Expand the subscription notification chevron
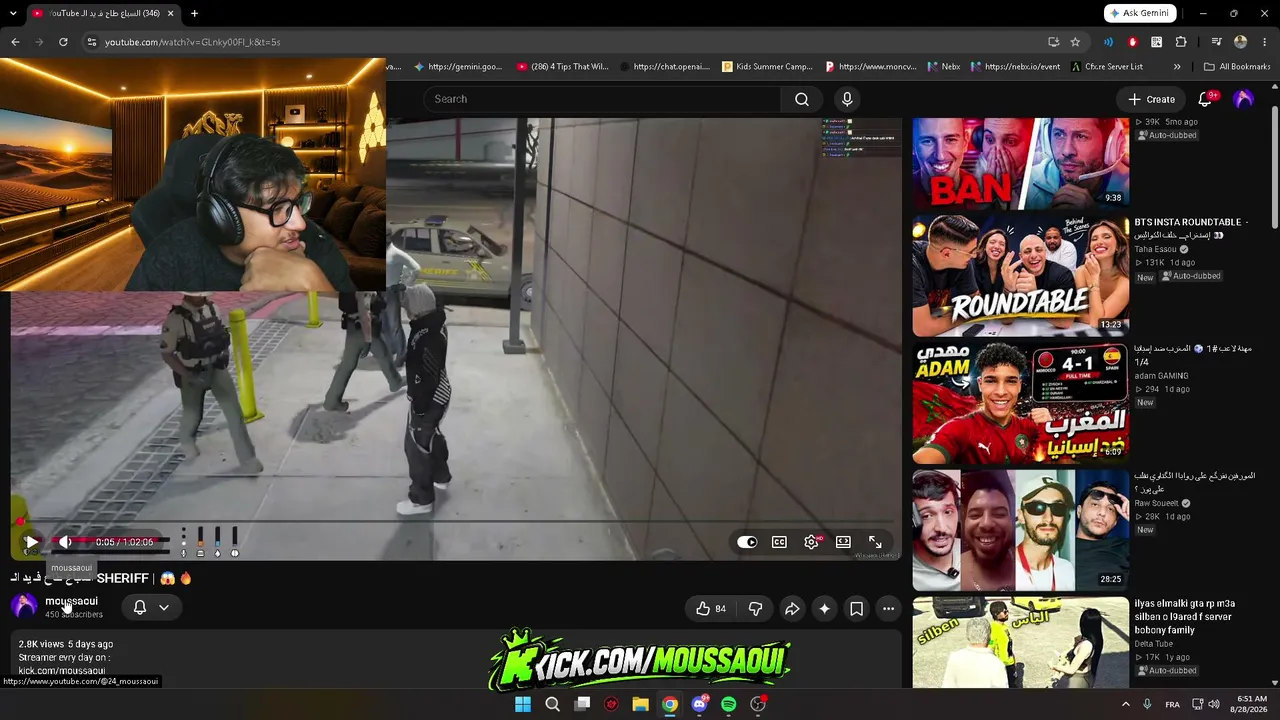1280x720 pixels. 164,607
